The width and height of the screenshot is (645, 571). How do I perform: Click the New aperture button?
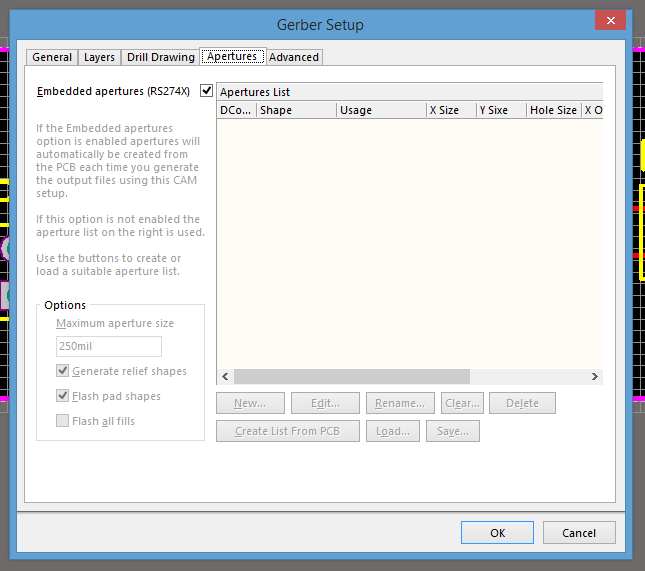[x=250, y=403]
